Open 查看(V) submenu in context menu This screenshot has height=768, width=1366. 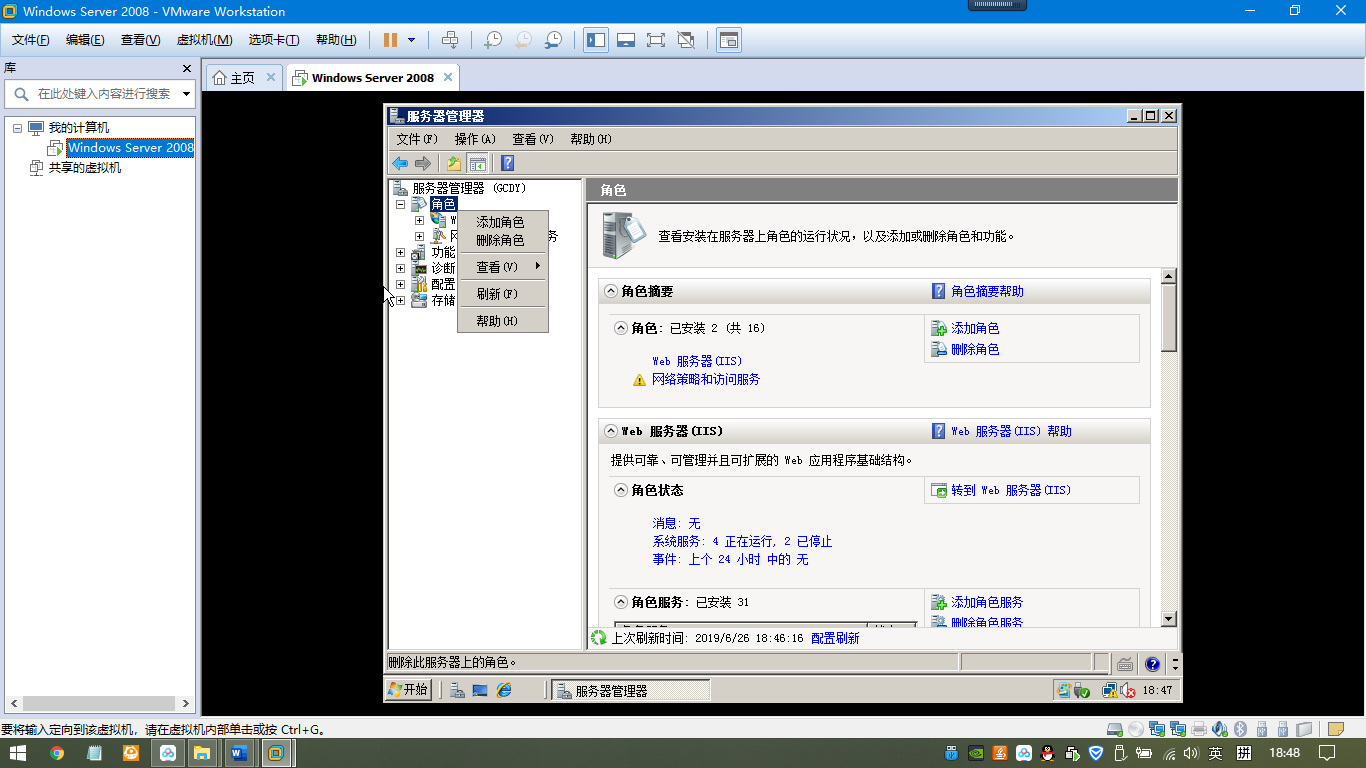[502, 267]
